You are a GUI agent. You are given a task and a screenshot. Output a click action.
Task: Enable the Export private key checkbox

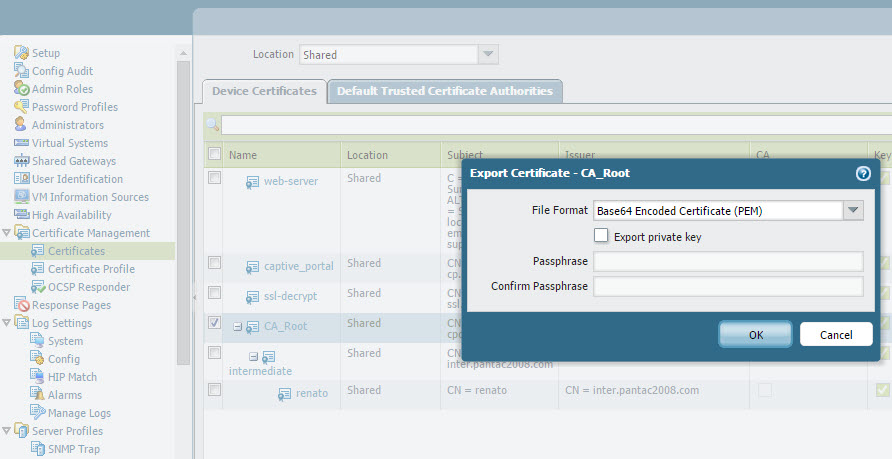point(601,236)
